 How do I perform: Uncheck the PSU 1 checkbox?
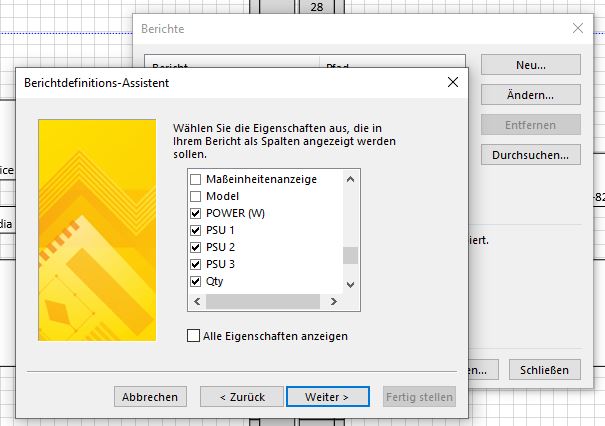click(x=196, y=231)
